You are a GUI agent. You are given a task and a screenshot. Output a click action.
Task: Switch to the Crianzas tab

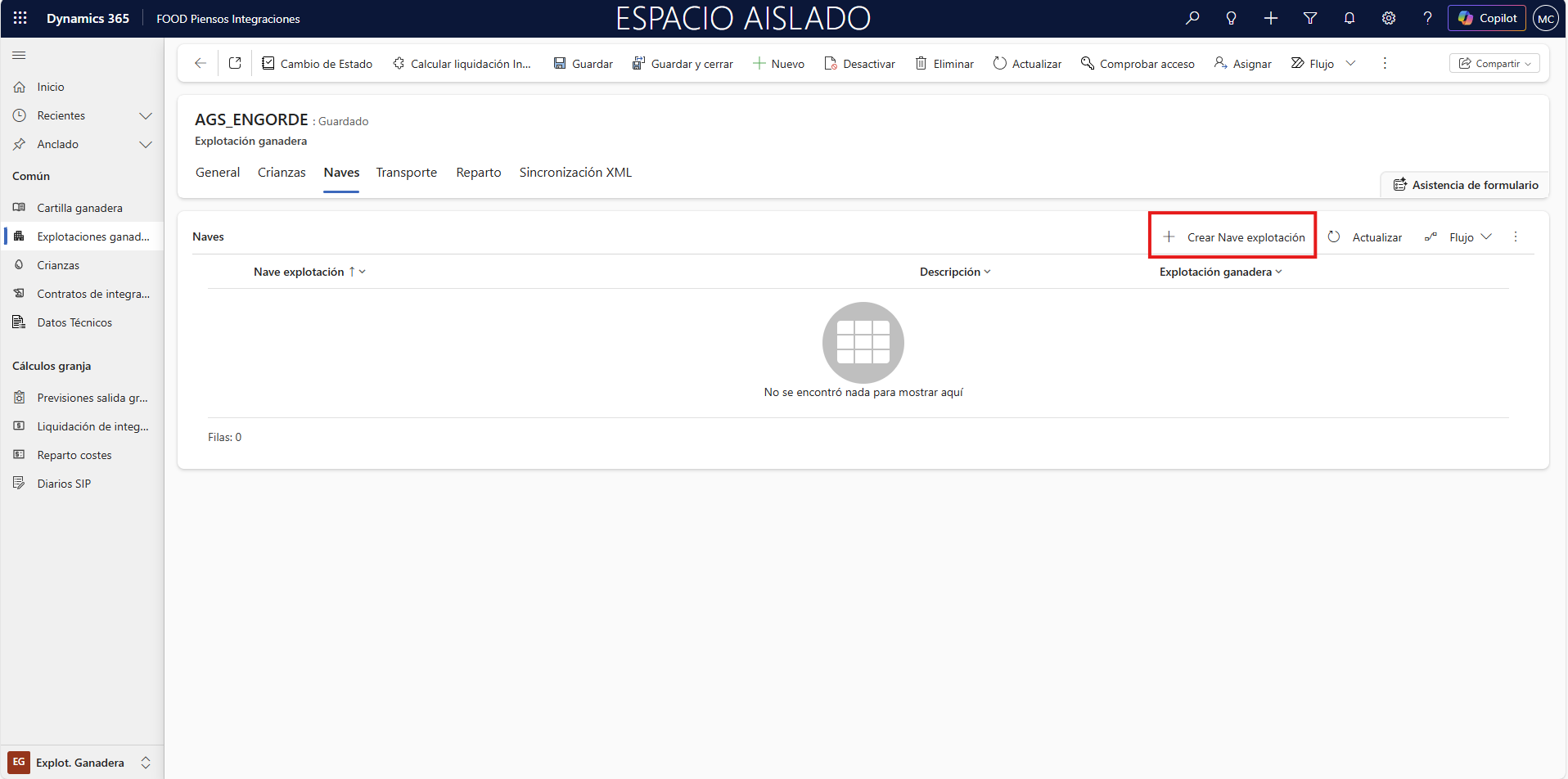282,173
